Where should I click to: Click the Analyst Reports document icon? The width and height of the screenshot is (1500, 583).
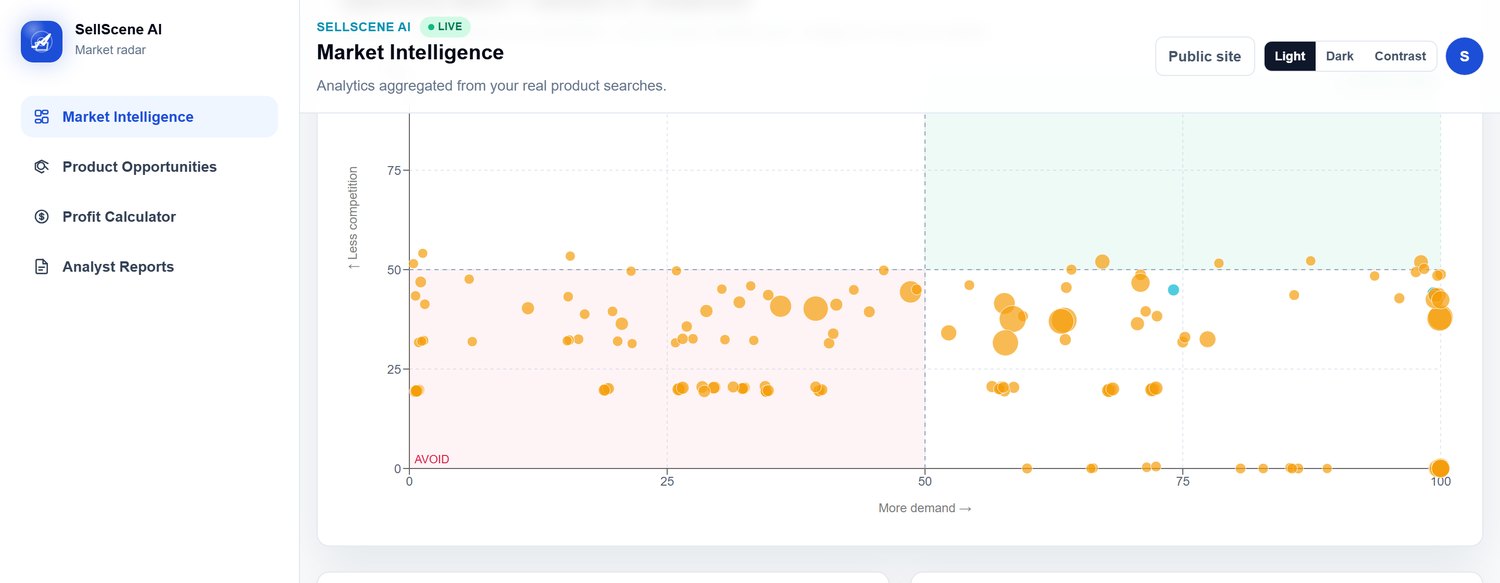pyautogui.click(x=41, y=267)
